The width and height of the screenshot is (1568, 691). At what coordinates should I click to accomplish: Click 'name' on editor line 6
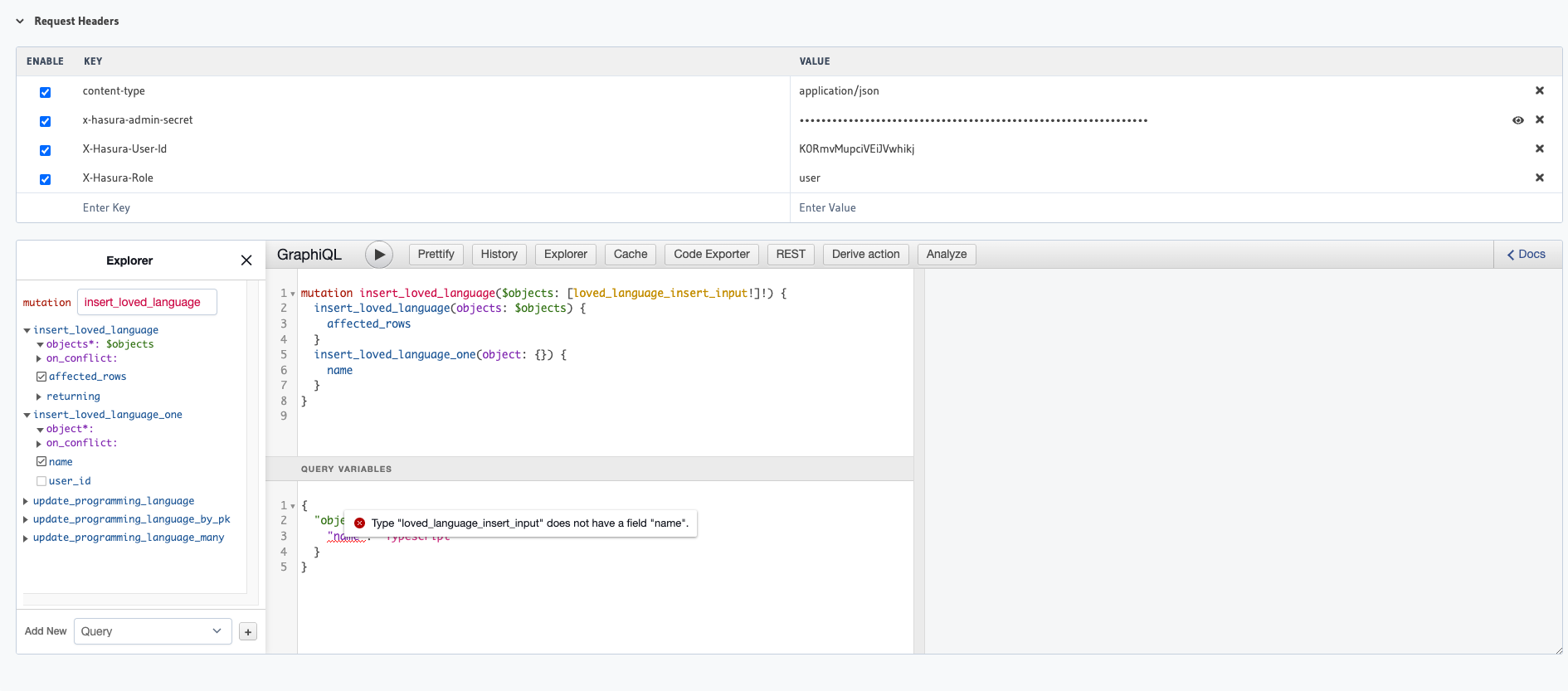[339, 371]
